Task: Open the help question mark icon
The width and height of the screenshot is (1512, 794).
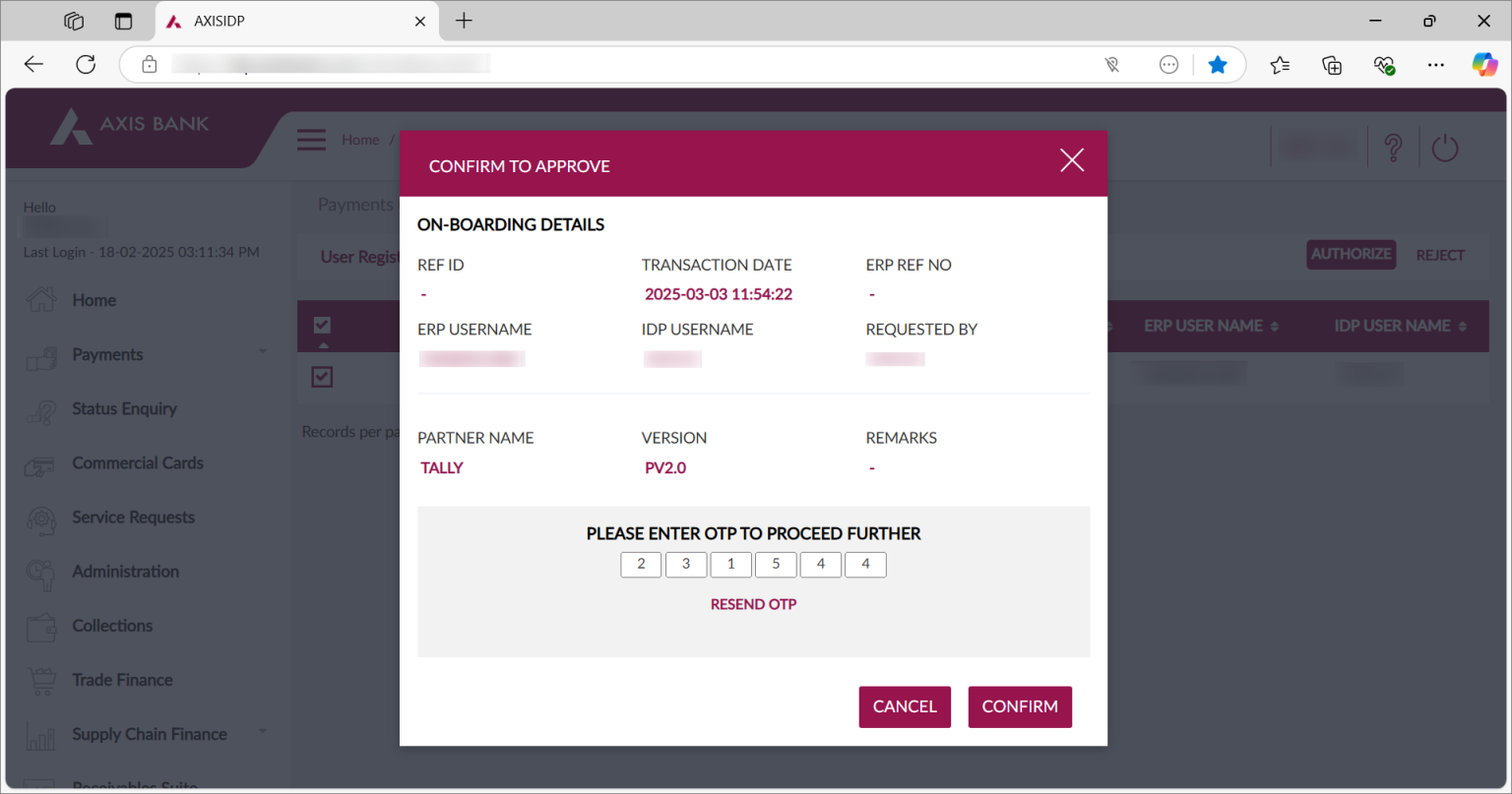Action: pyautogui.click(x=1394, y=146)
